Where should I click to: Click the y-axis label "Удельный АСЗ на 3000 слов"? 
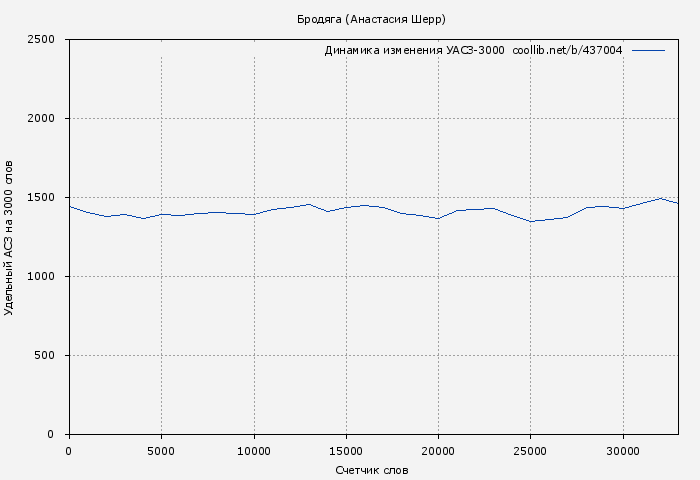tap(10, 237)
